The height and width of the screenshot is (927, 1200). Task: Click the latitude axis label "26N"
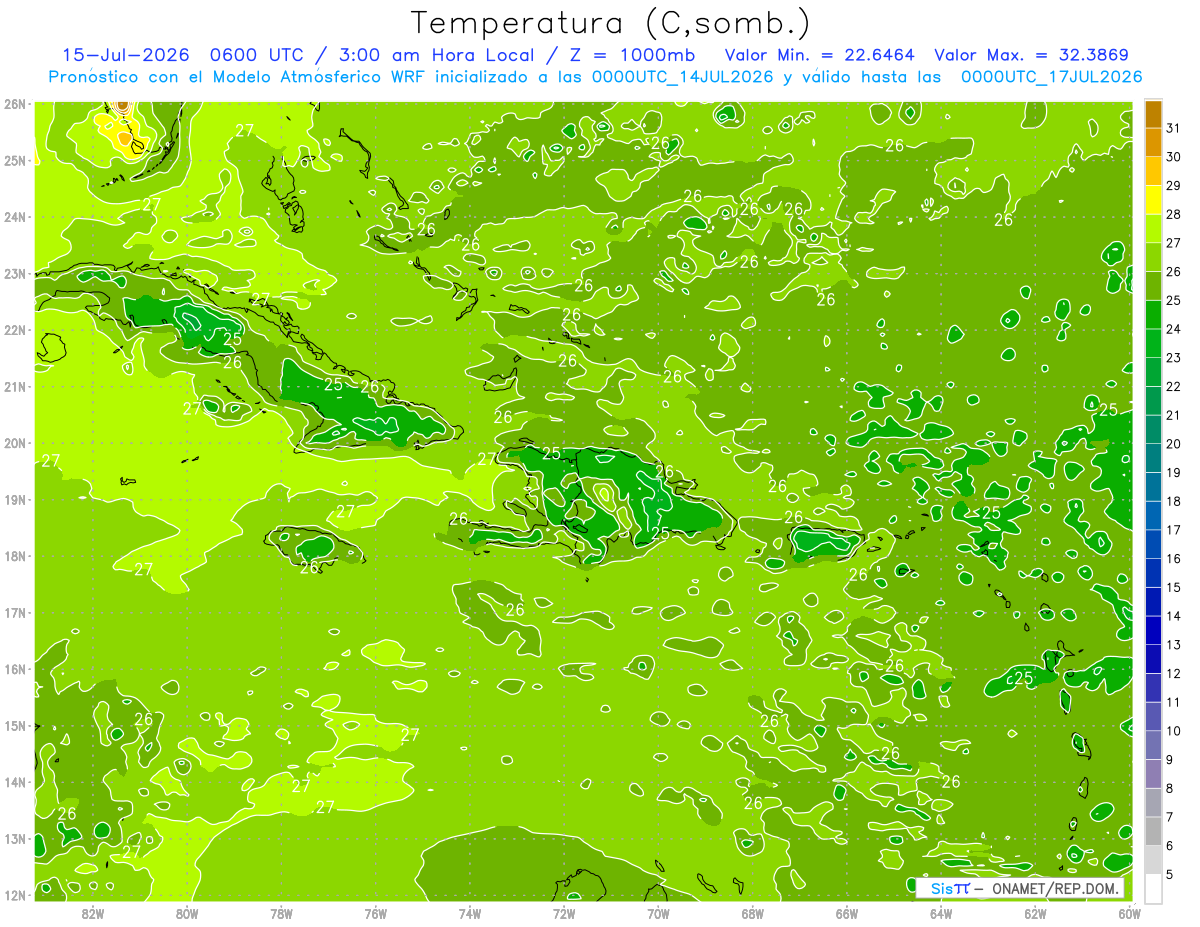(x=14, y=104)
